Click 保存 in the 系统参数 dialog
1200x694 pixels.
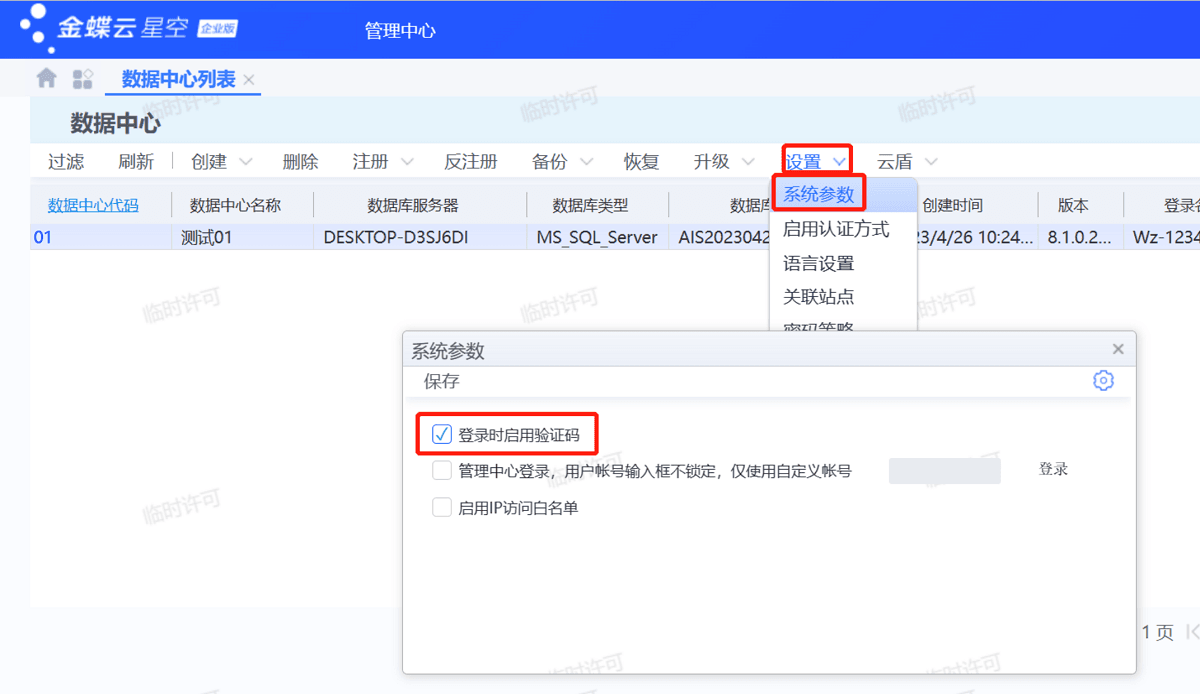click(x=441, y=381)
